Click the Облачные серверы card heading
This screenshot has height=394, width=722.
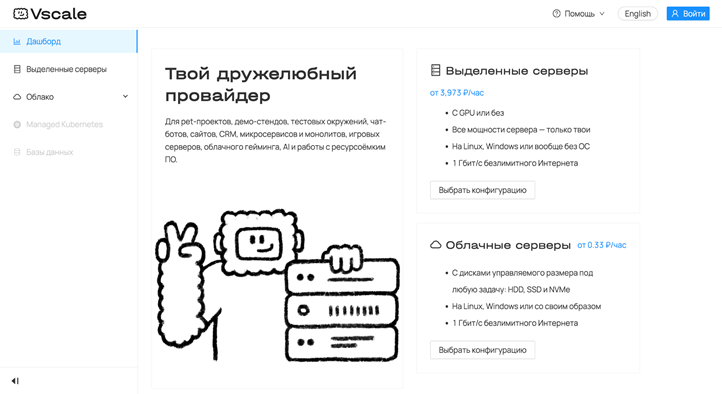[x=508, y=245]
